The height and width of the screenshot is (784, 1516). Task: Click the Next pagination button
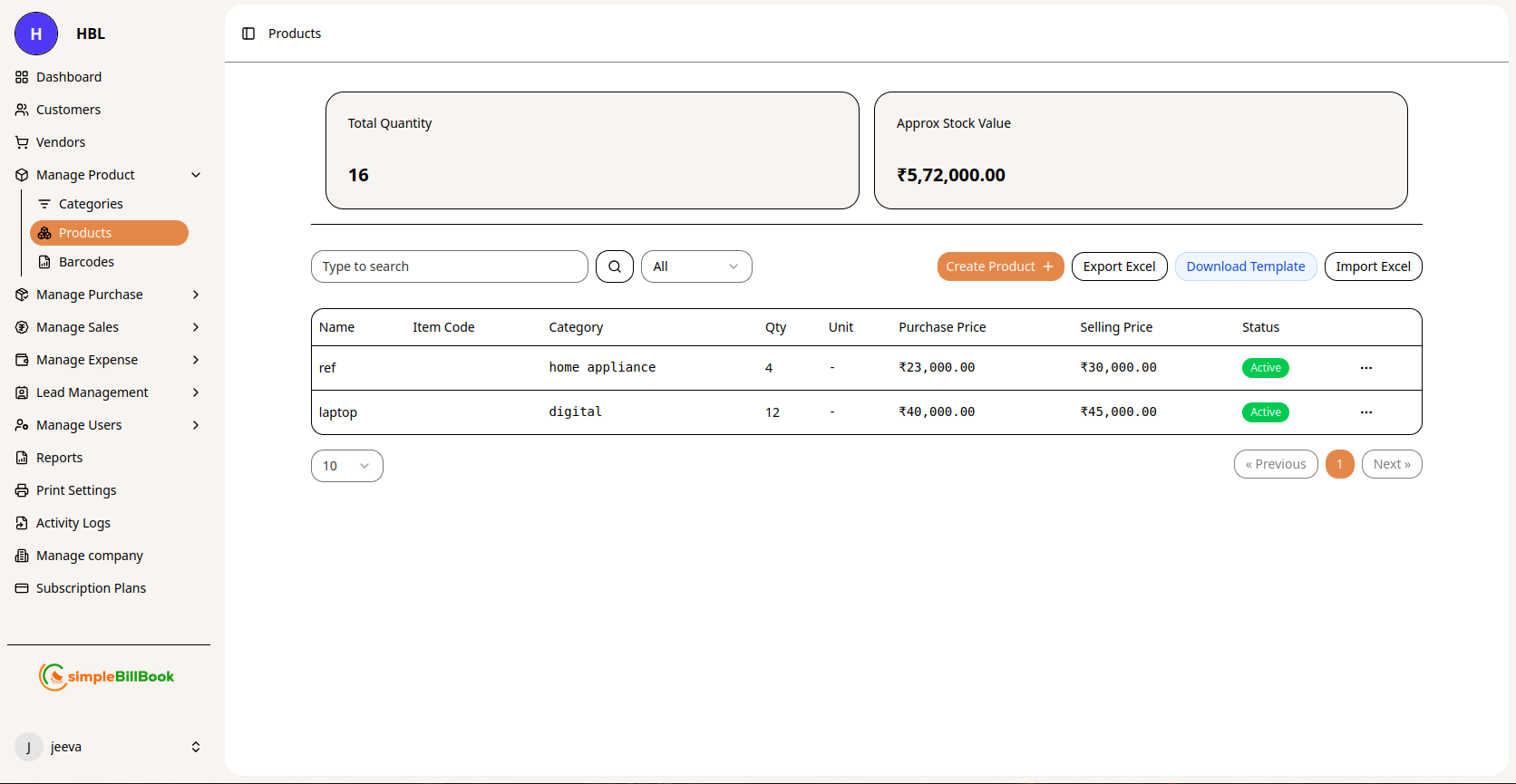coord(1391,464)
